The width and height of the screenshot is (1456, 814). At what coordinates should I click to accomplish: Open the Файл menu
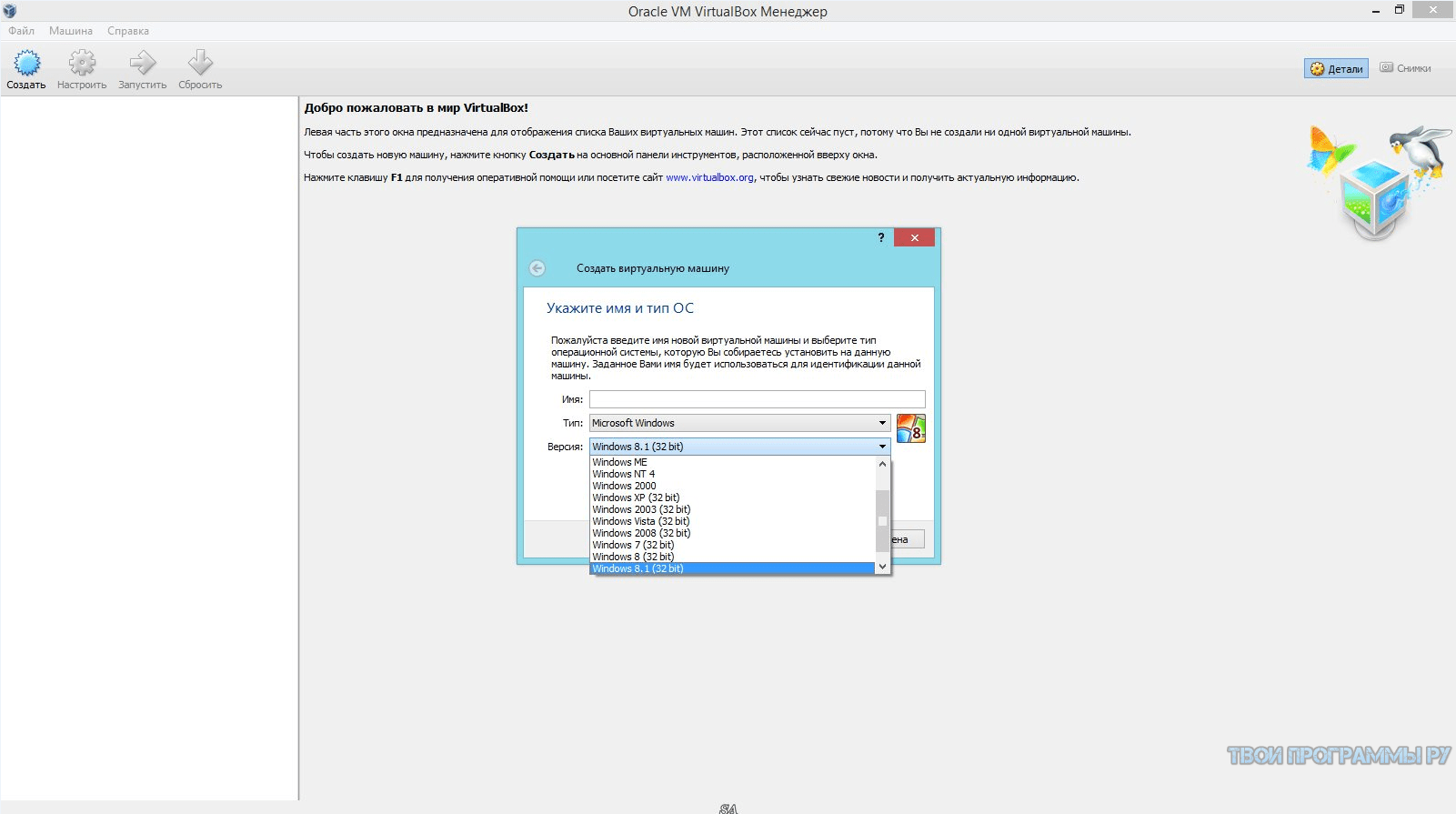[22, 31]
